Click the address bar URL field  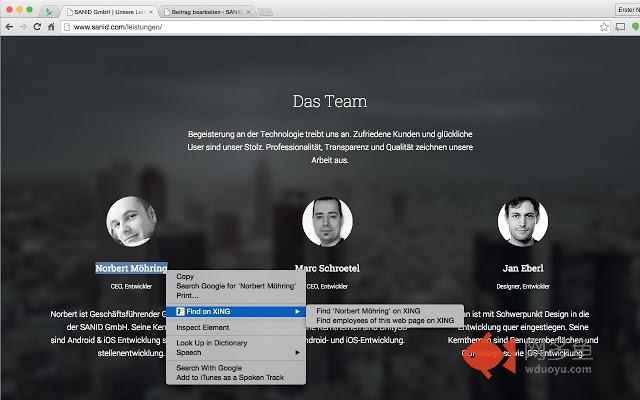tap(330, 27)
